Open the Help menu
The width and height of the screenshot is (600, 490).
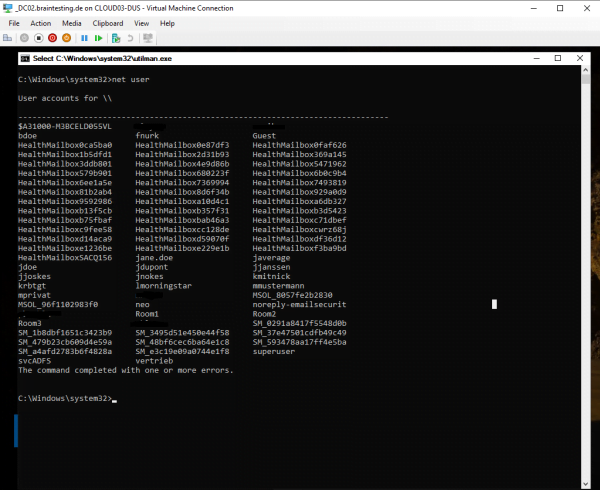[x=166, y=22]
